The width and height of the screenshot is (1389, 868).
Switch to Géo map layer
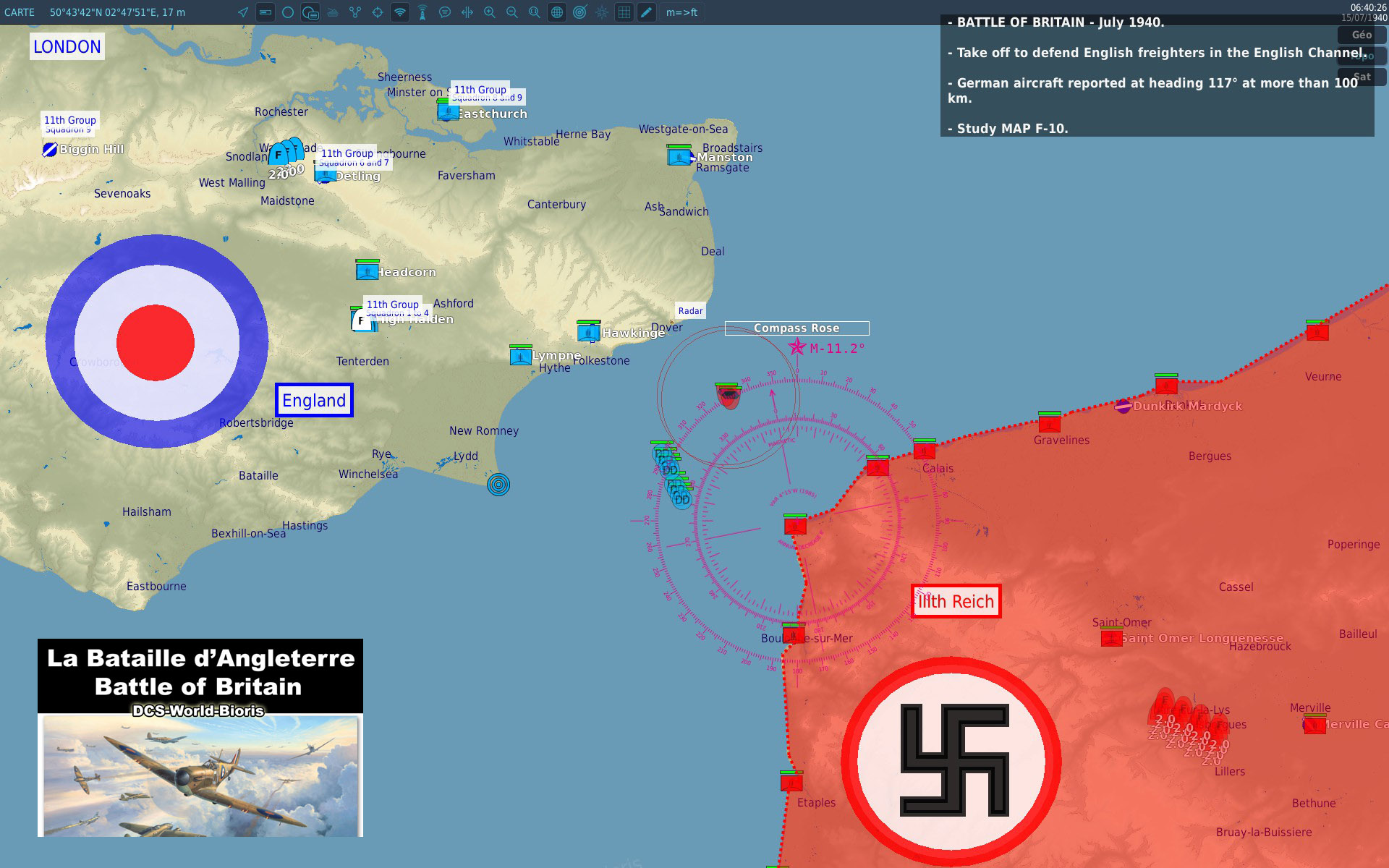point(1362,35)
